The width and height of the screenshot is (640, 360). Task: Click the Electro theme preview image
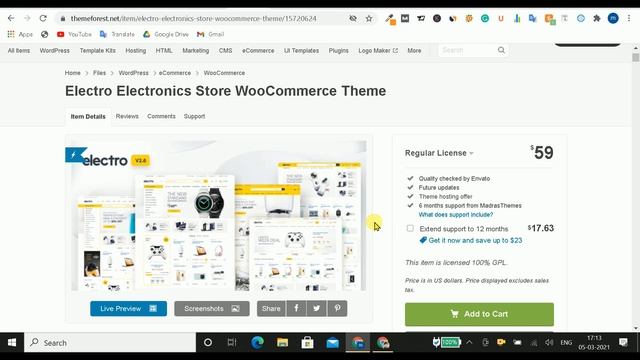tap(219, 216)
